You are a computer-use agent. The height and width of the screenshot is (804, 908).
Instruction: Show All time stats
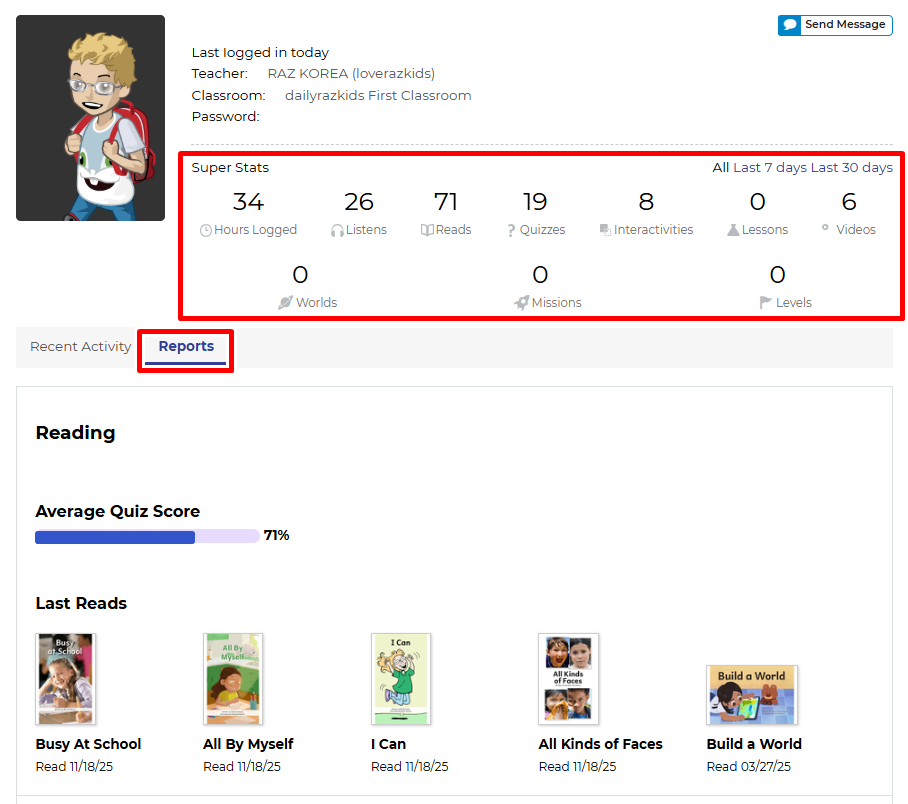point(720,168)
